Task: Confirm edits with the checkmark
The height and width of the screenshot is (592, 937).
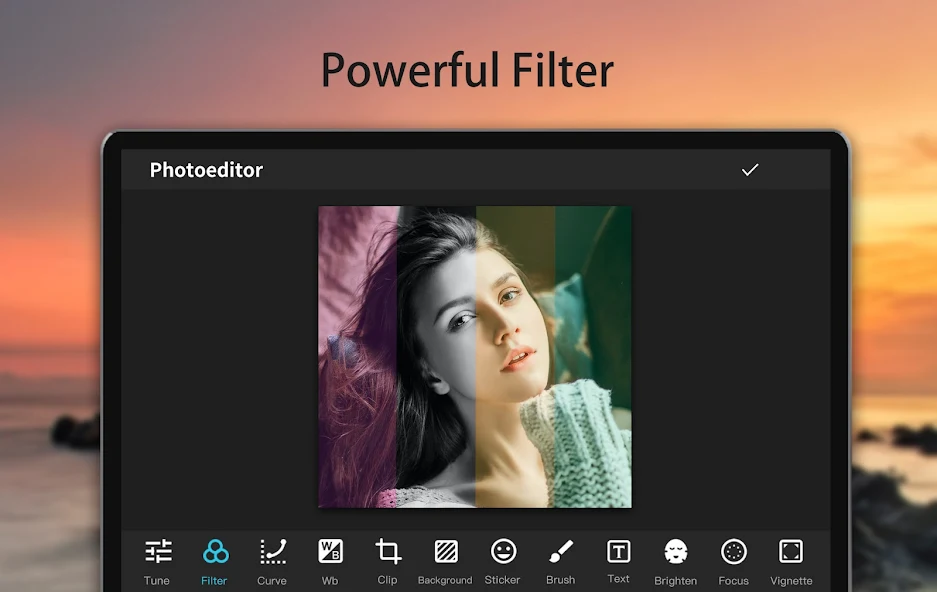Action: (750, 170)
